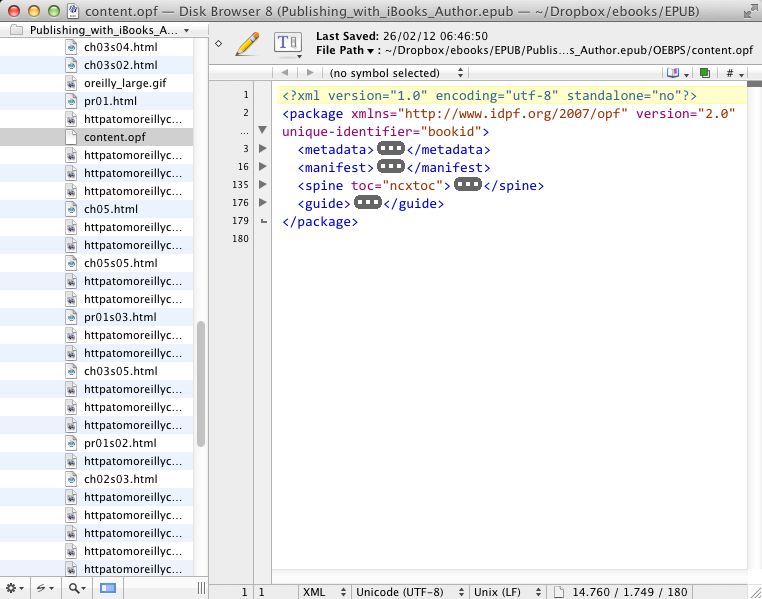Open the symbol selection popup

click(396, 73)
